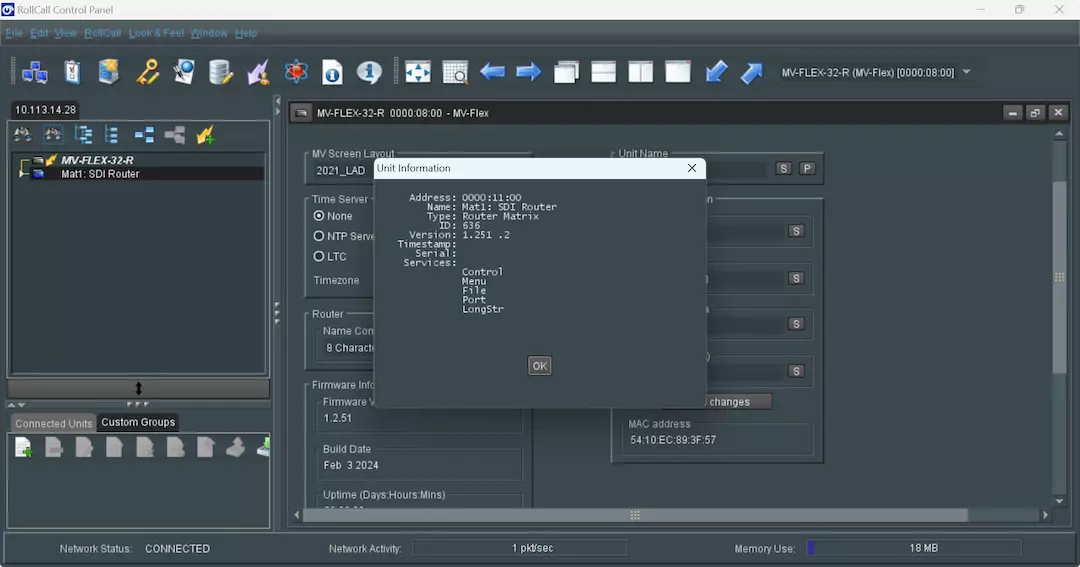Viewport: 1080px width, 567px height.
Task: Click the vertical scrollbar down arrow
Action: click(1059, 502)
